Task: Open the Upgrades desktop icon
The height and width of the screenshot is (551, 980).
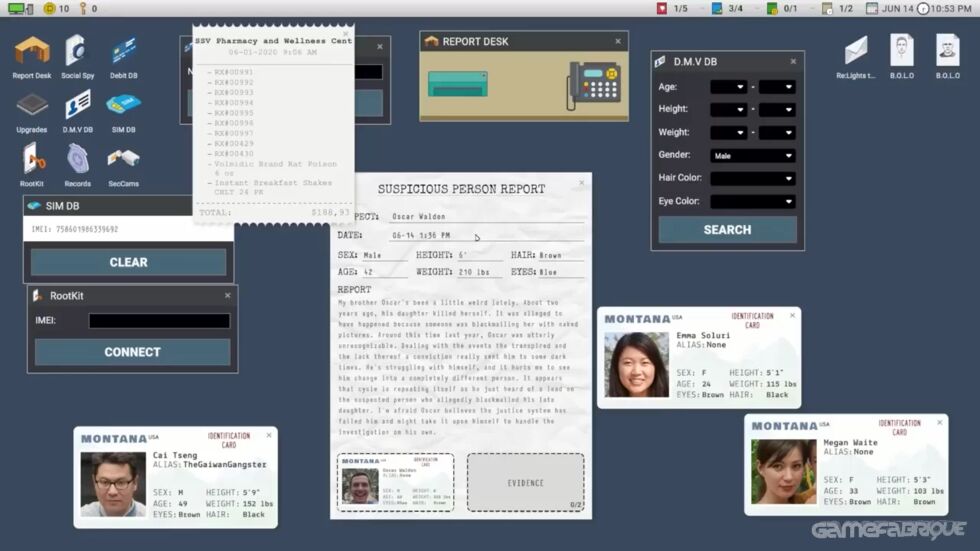Action: [32, 112]
